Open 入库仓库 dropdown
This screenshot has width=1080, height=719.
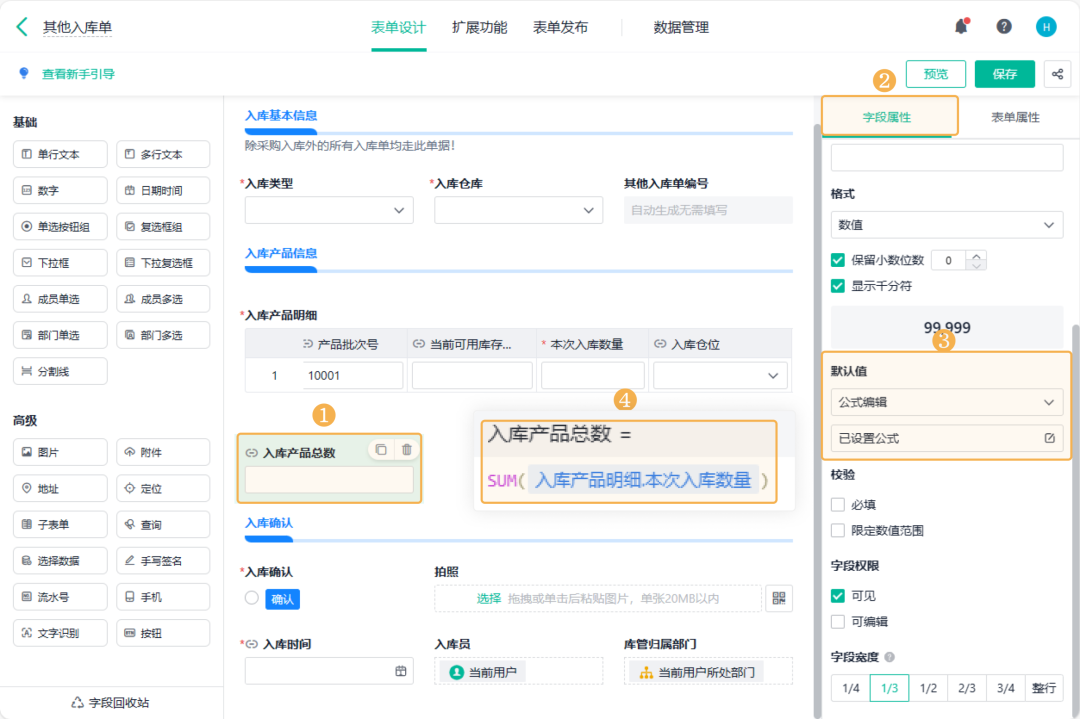click(519, 210)
